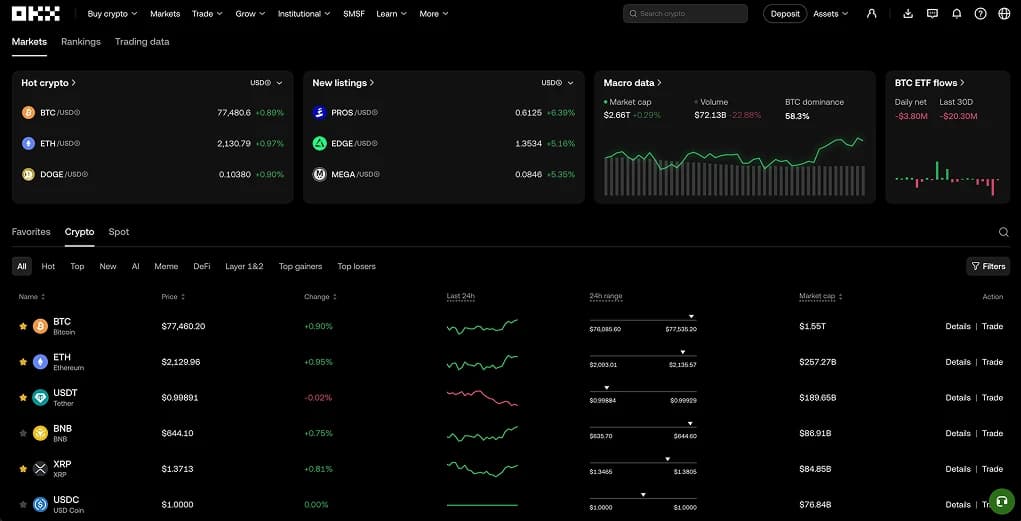
Task: Open the notifications bell
Action: click(x=957, y=14)
